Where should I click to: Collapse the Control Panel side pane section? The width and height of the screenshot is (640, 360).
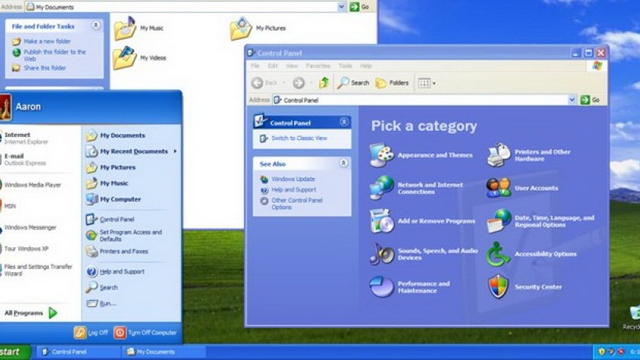tap(344, 122)
